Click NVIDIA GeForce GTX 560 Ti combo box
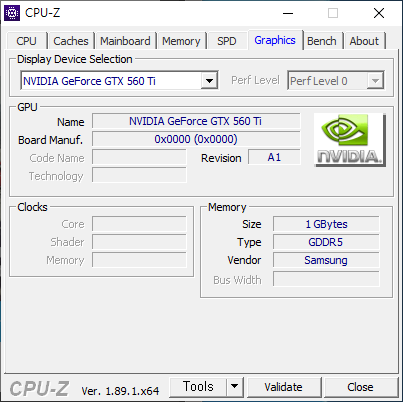 point(119,80)
